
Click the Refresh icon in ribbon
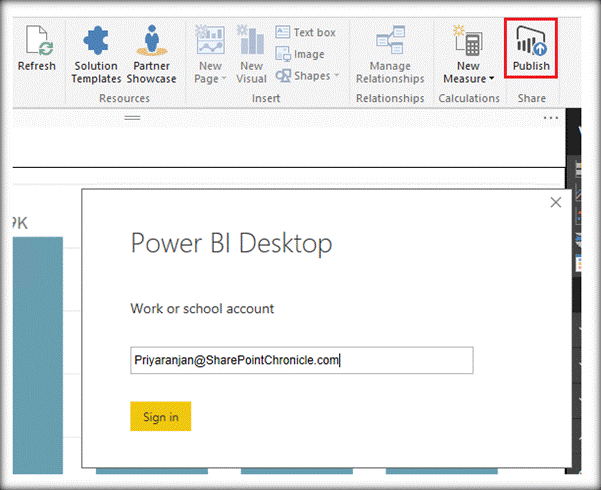coord(39,40)
